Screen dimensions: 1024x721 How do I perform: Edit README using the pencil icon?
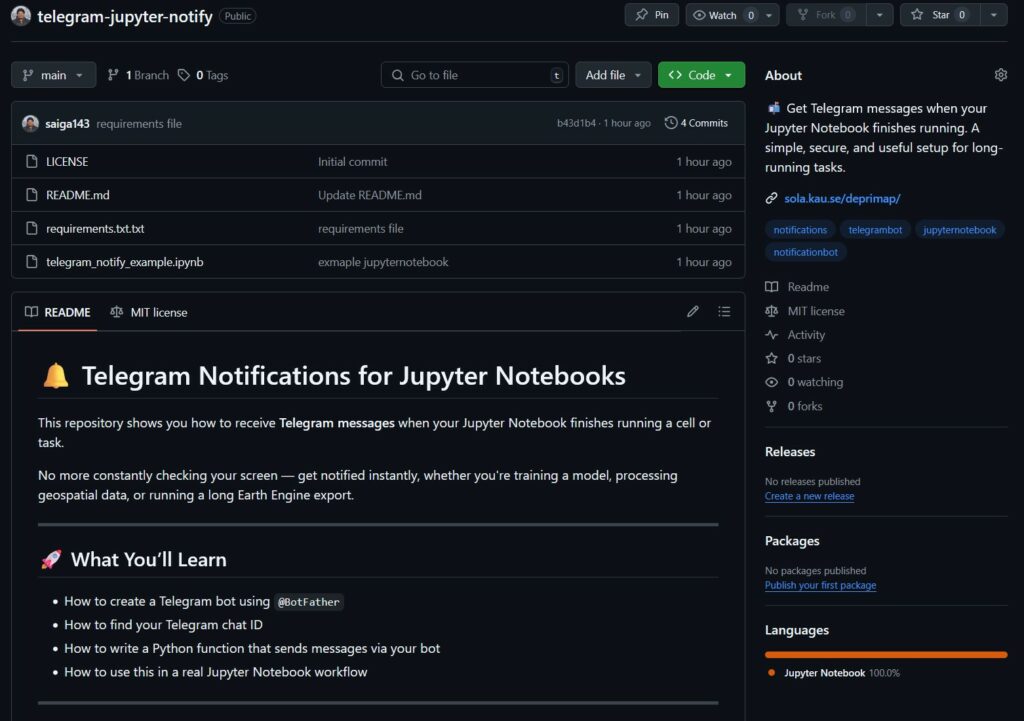693,312
